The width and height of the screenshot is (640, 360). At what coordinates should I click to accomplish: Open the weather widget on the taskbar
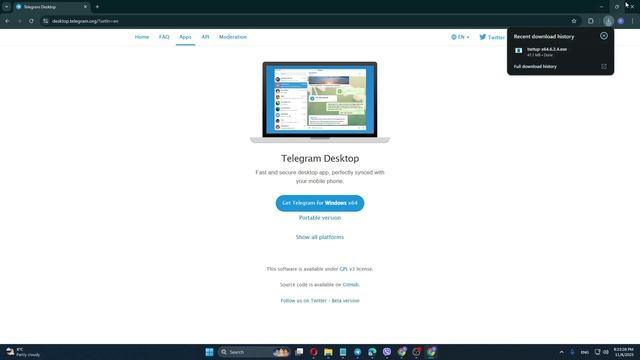23,352
